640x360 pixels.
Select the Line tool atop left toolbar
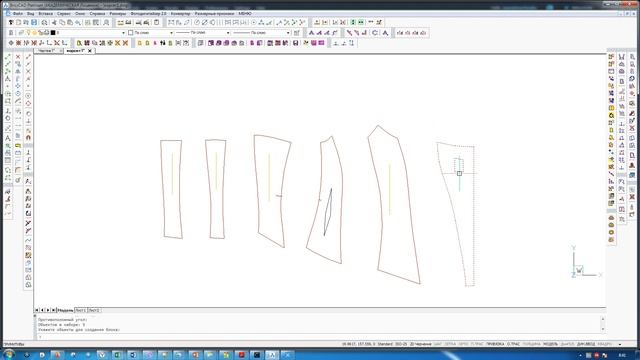[8, 57]
